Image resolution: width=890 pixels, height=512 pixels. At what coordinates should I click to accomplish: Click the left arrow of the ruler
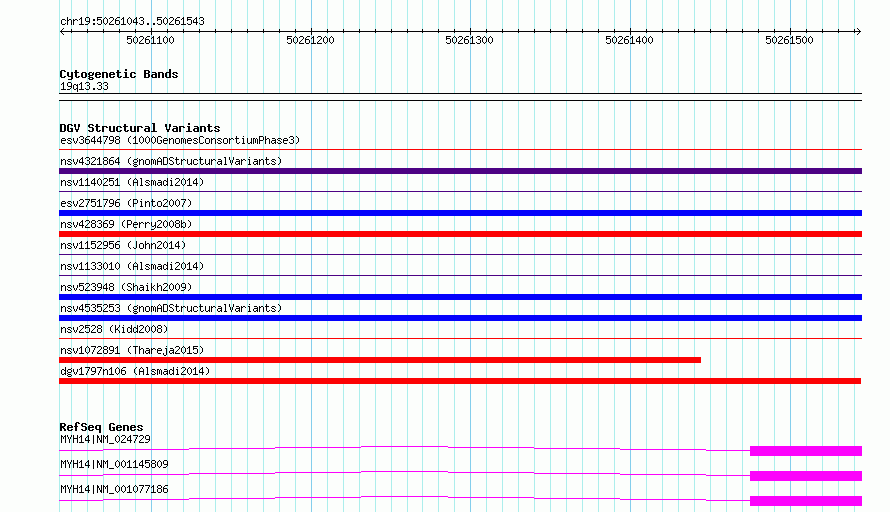tap(63, 31)
